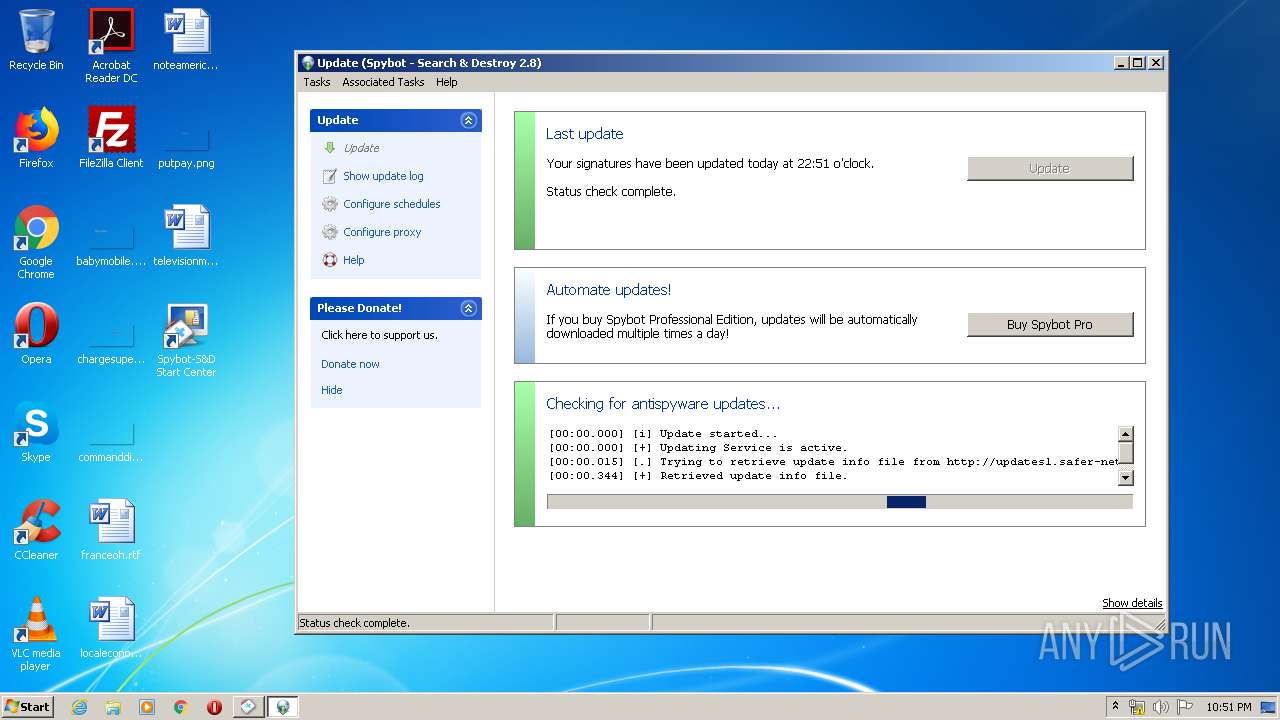1280x720 pixels.
Task: Click 'Click here to support us.' text
Action: tap(379, 335)
